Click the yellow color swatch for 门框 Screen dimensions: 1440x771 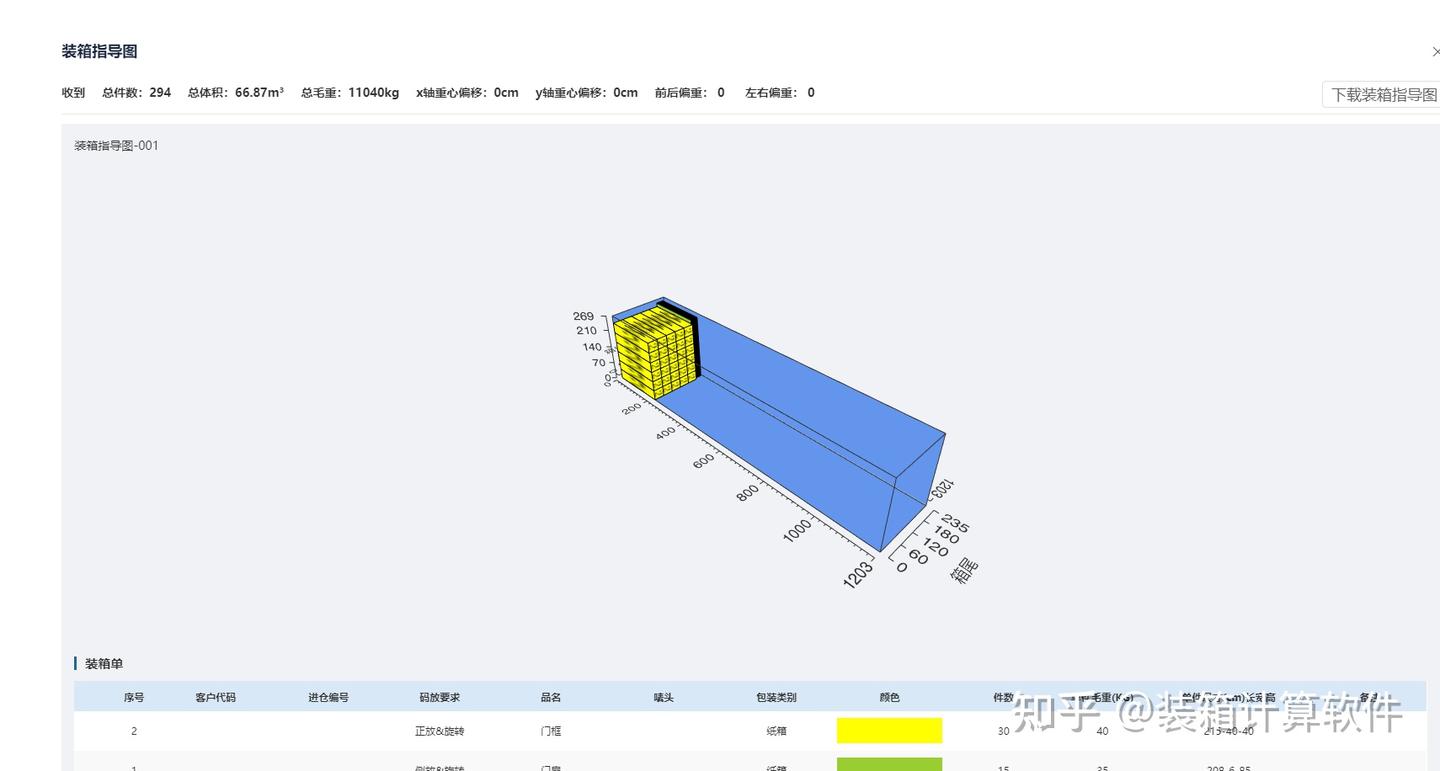(x=889, y=731)
